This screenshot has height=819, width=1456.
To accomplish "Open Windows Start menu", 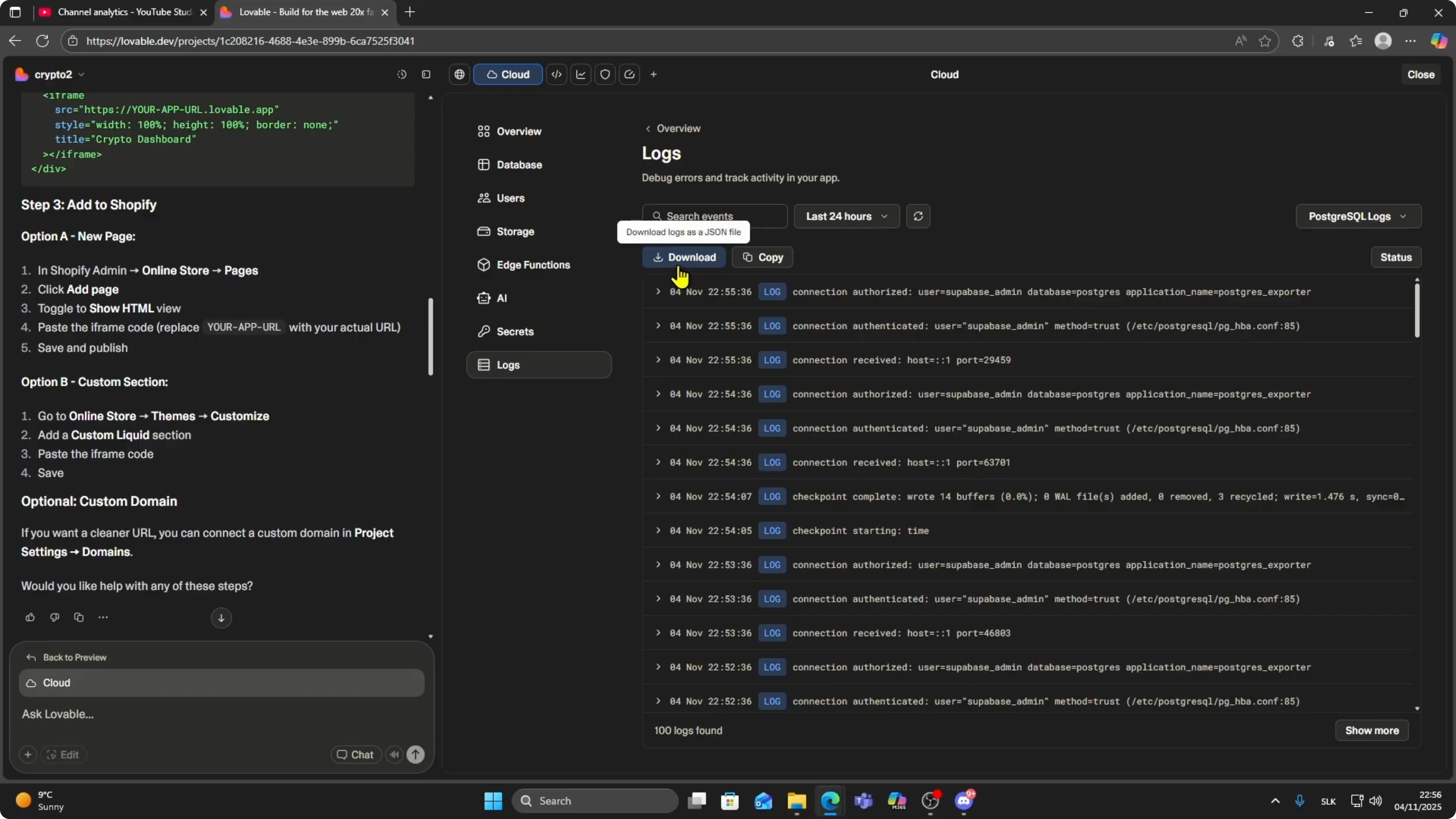I will [493, 800].
